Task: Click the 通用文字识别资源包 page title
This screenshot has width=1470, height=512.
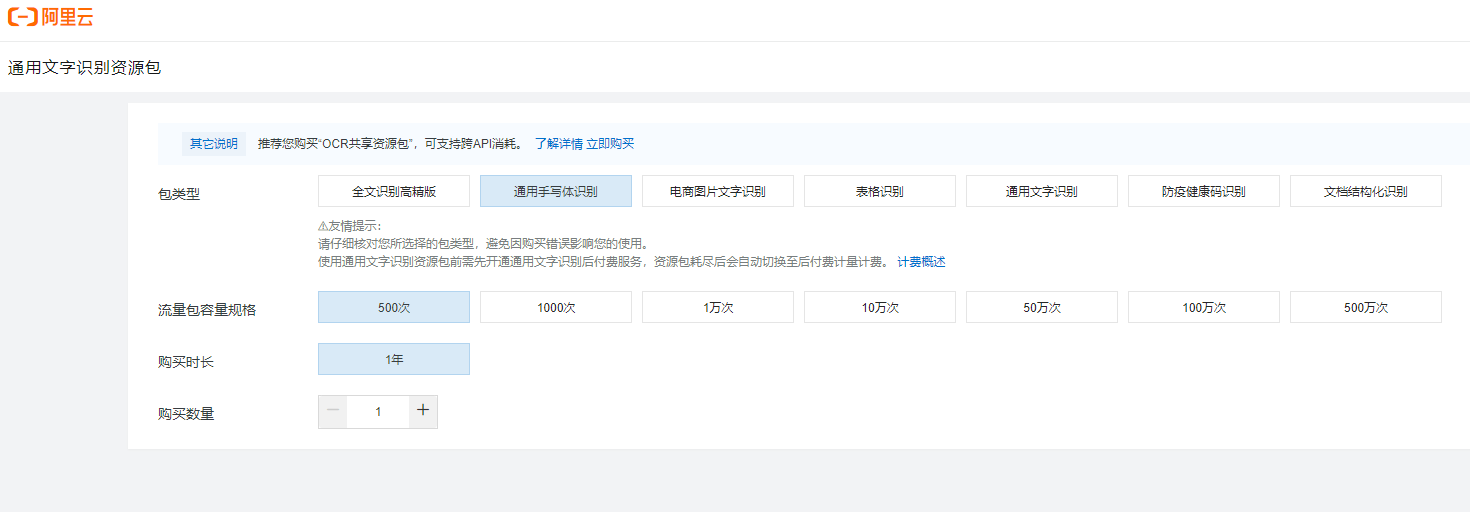Action: click(x=84, y=68)
